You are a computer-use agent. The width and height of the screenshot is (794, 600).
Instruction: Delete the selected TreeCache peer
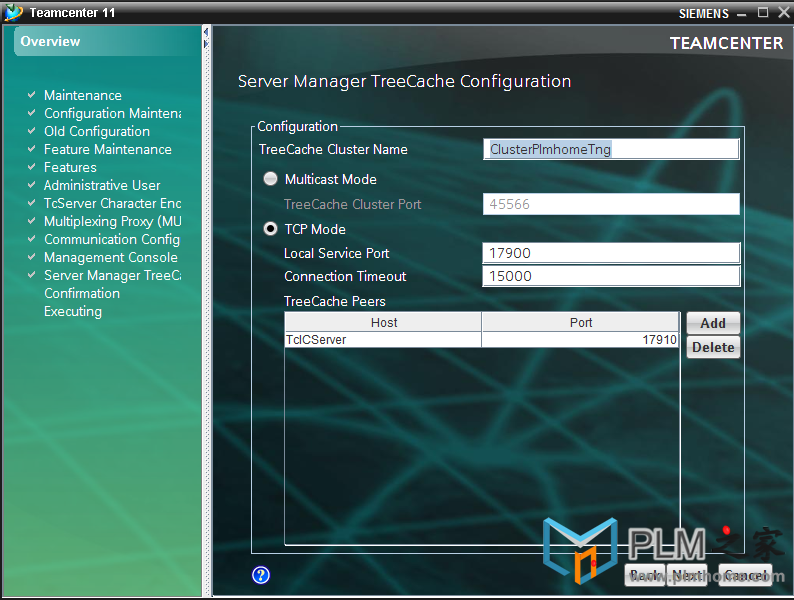713,347
